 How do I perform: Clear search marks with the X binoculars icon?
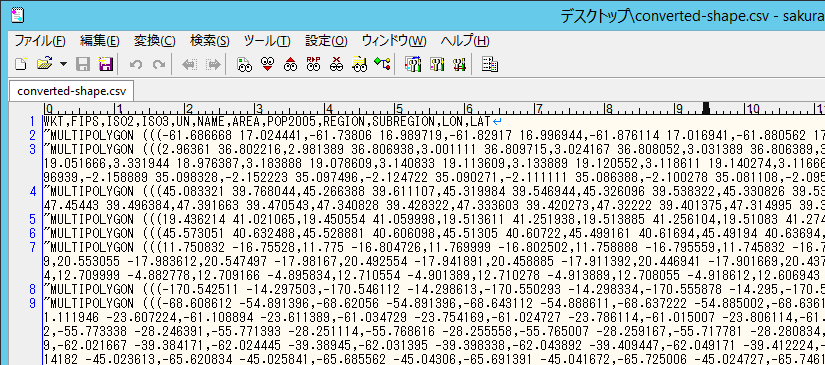point(336,65)
